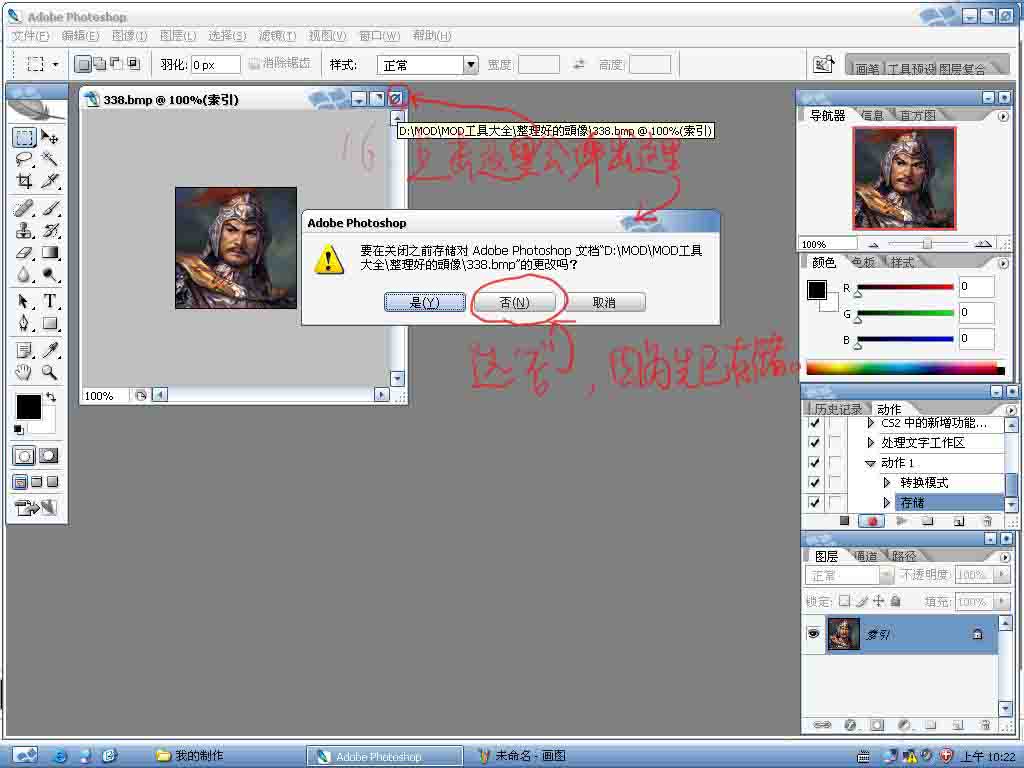Open Layers panel options menu arrow

point(1004,557)
